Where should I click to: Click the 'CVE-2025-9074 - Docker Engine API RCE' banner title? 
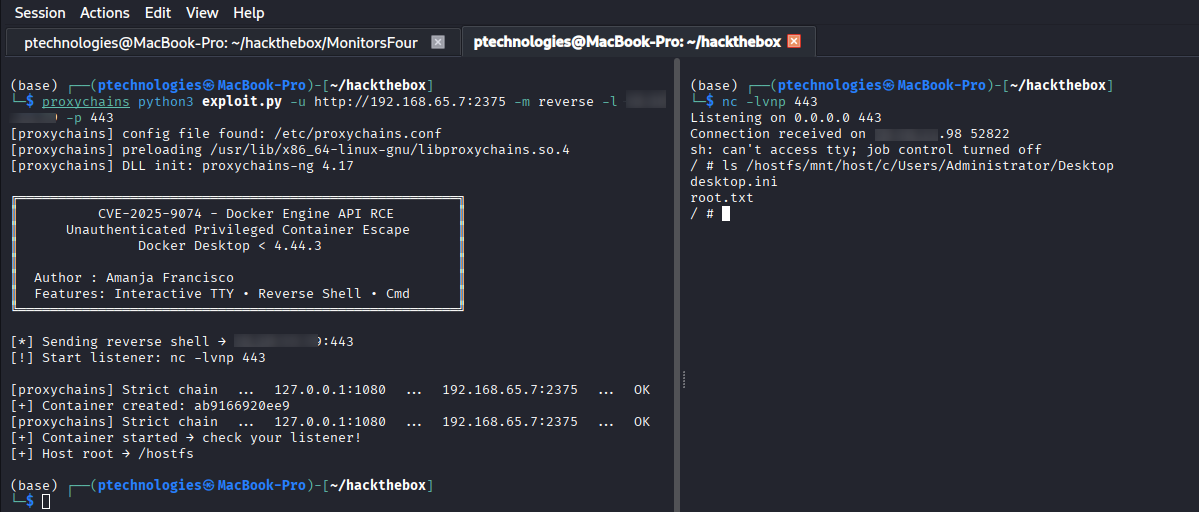click(246, 214)
